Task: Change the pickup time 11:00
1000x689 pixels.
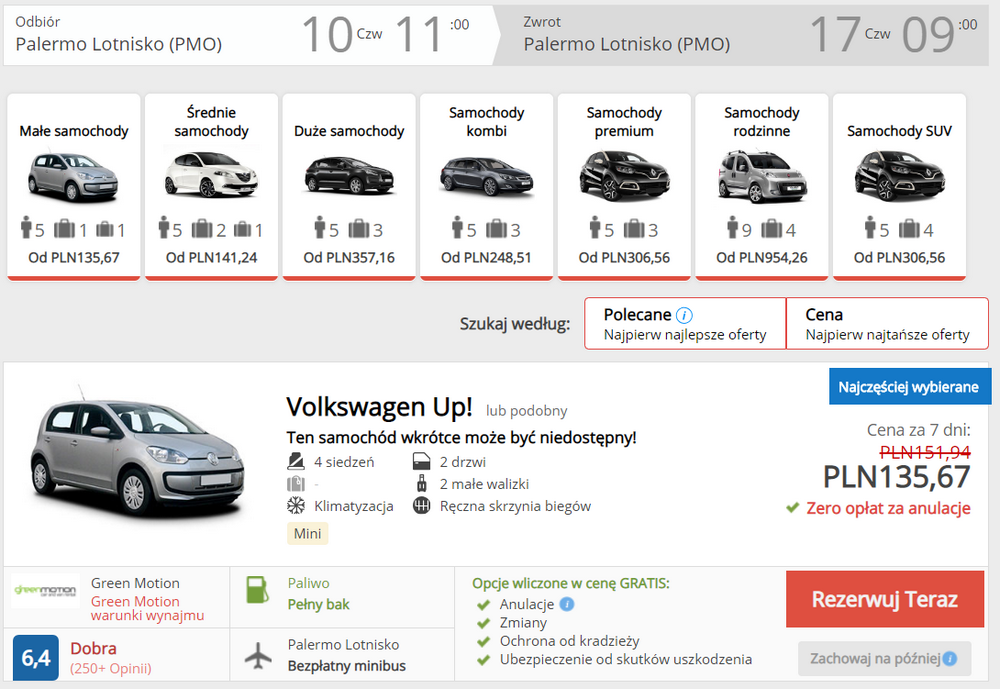Action: tap(432, 34)
